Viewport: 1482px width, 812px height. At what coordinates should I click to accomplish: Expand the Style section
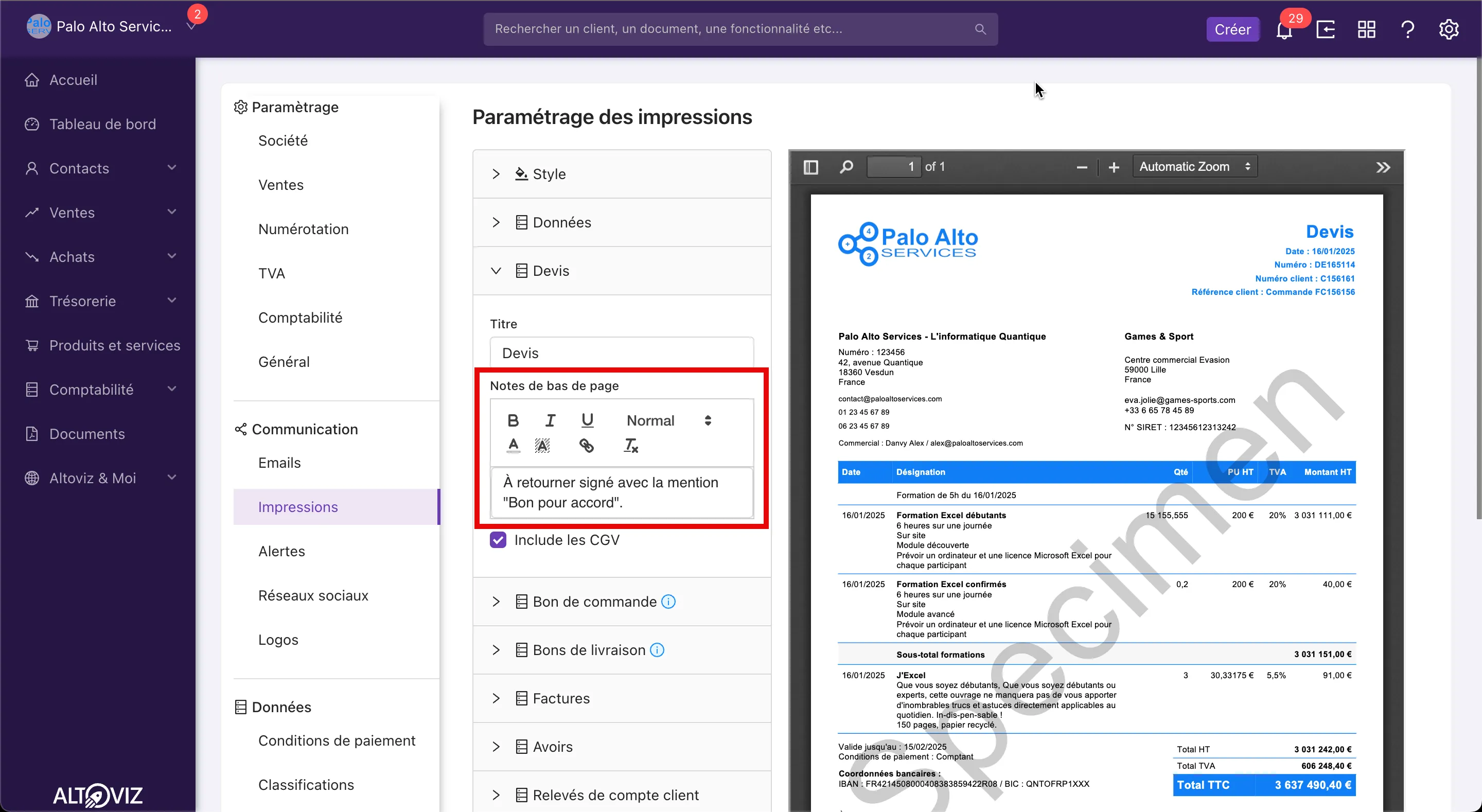point(622,174)
